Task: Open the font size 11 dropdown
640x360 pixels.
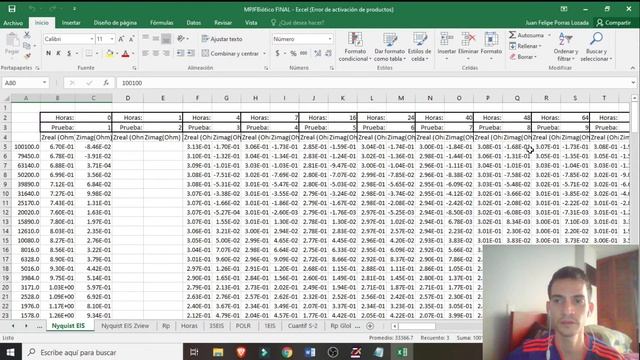Action: pyautogui.click(x=112, y=39)
